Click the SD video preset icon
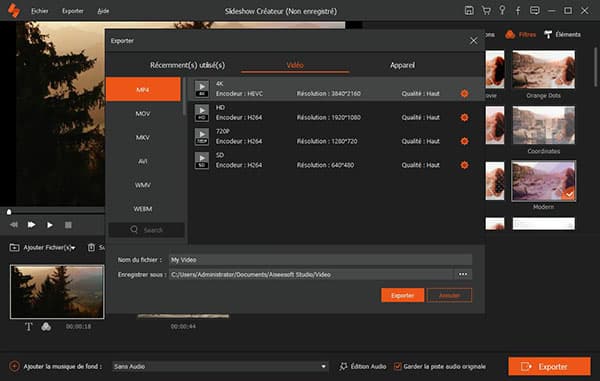 [202, 160]
